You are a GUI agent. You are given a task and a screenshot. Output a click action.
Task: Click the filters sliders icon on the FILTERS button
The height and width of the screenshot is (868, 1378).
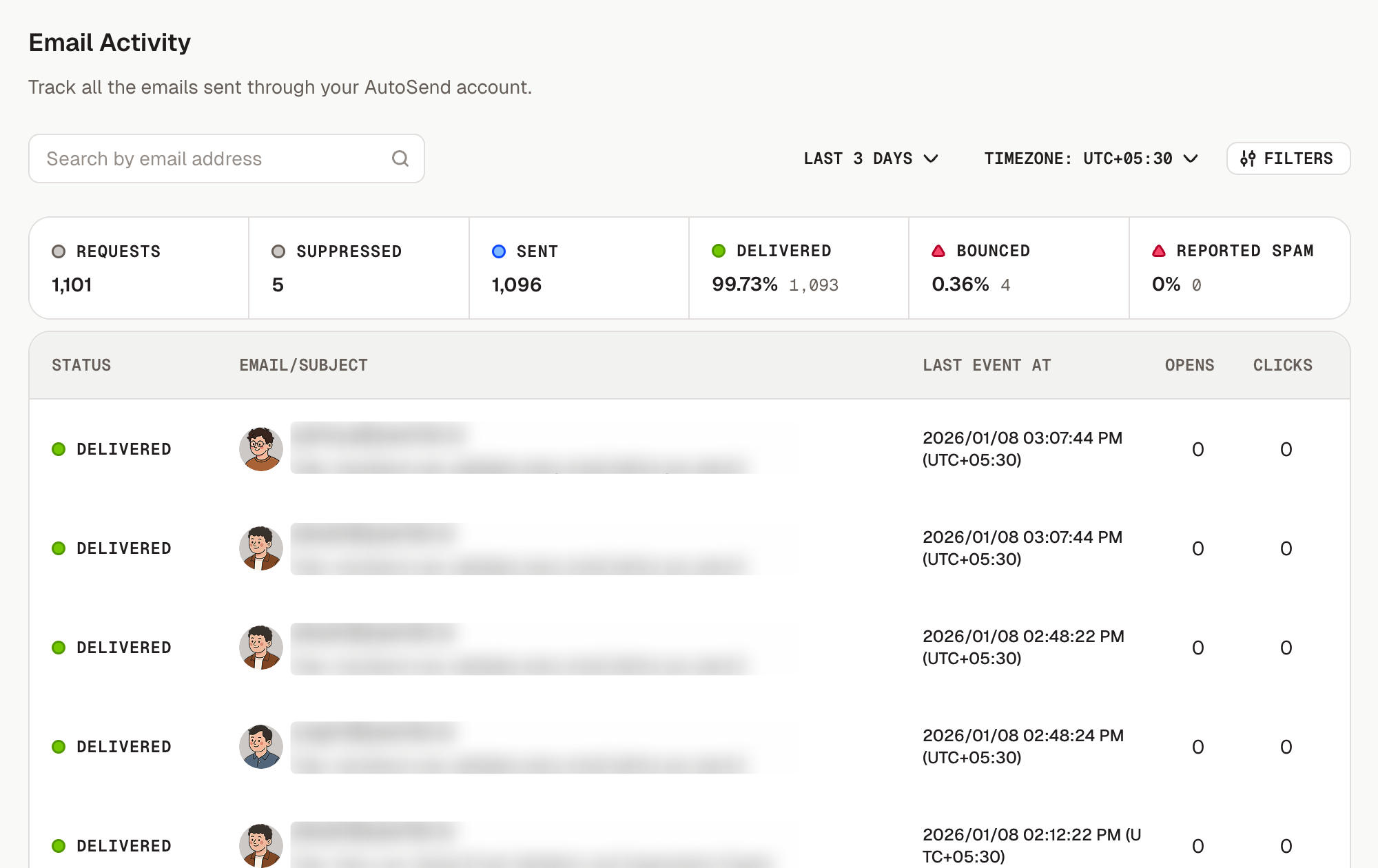click(x=1250, y=158)
